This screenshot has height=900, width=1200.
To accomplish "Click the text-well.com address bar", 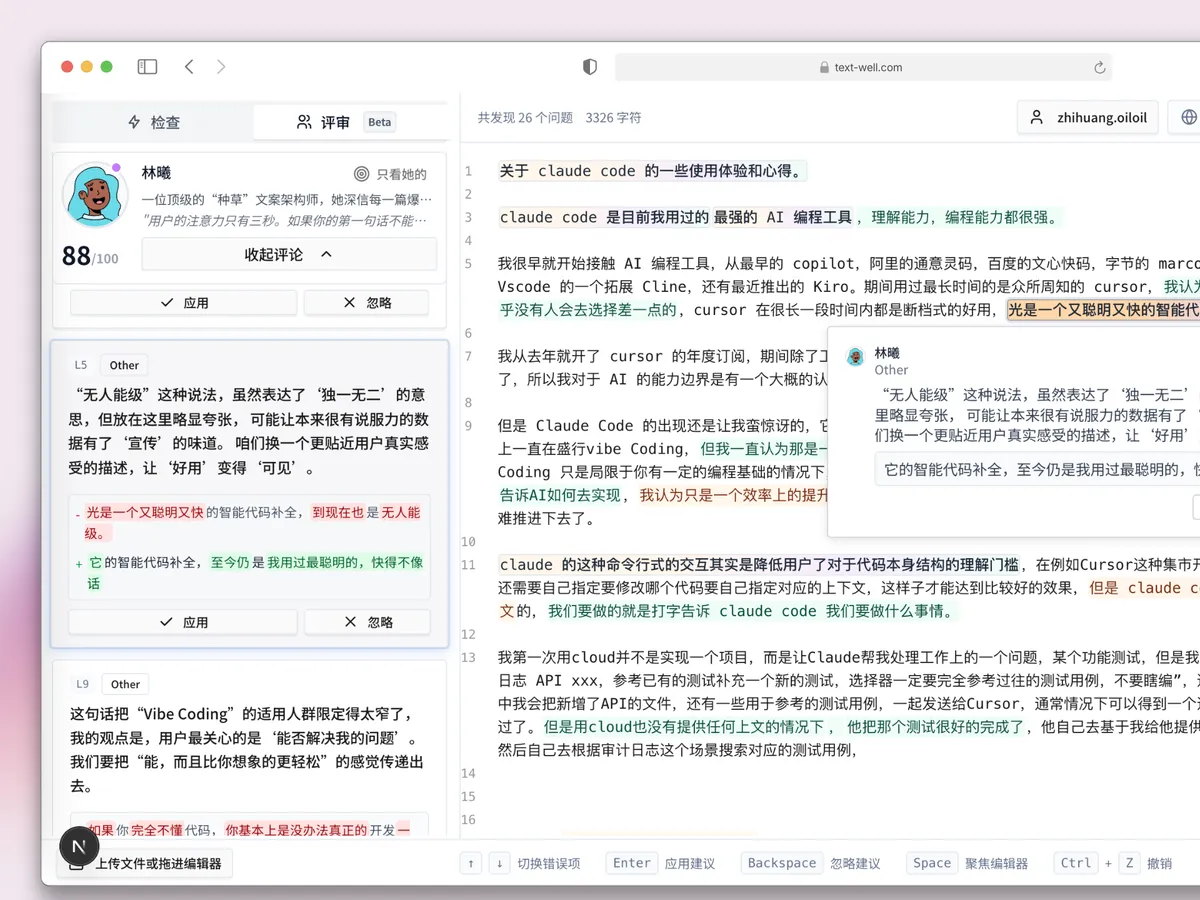I will (866, 67).
